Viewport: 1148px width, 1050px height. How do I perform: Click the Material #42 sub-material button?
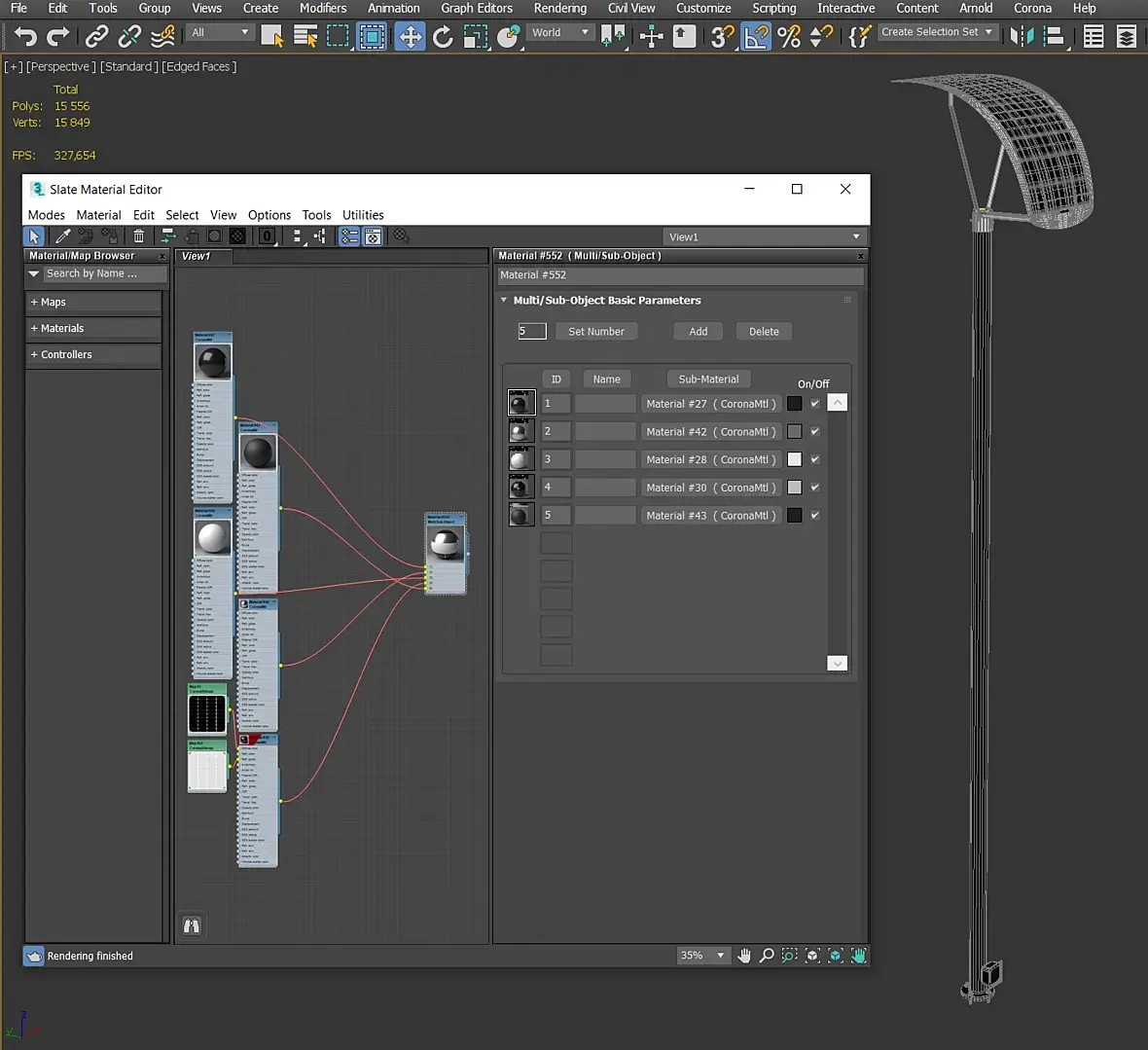pyautogui.click(x=710, y=432)
